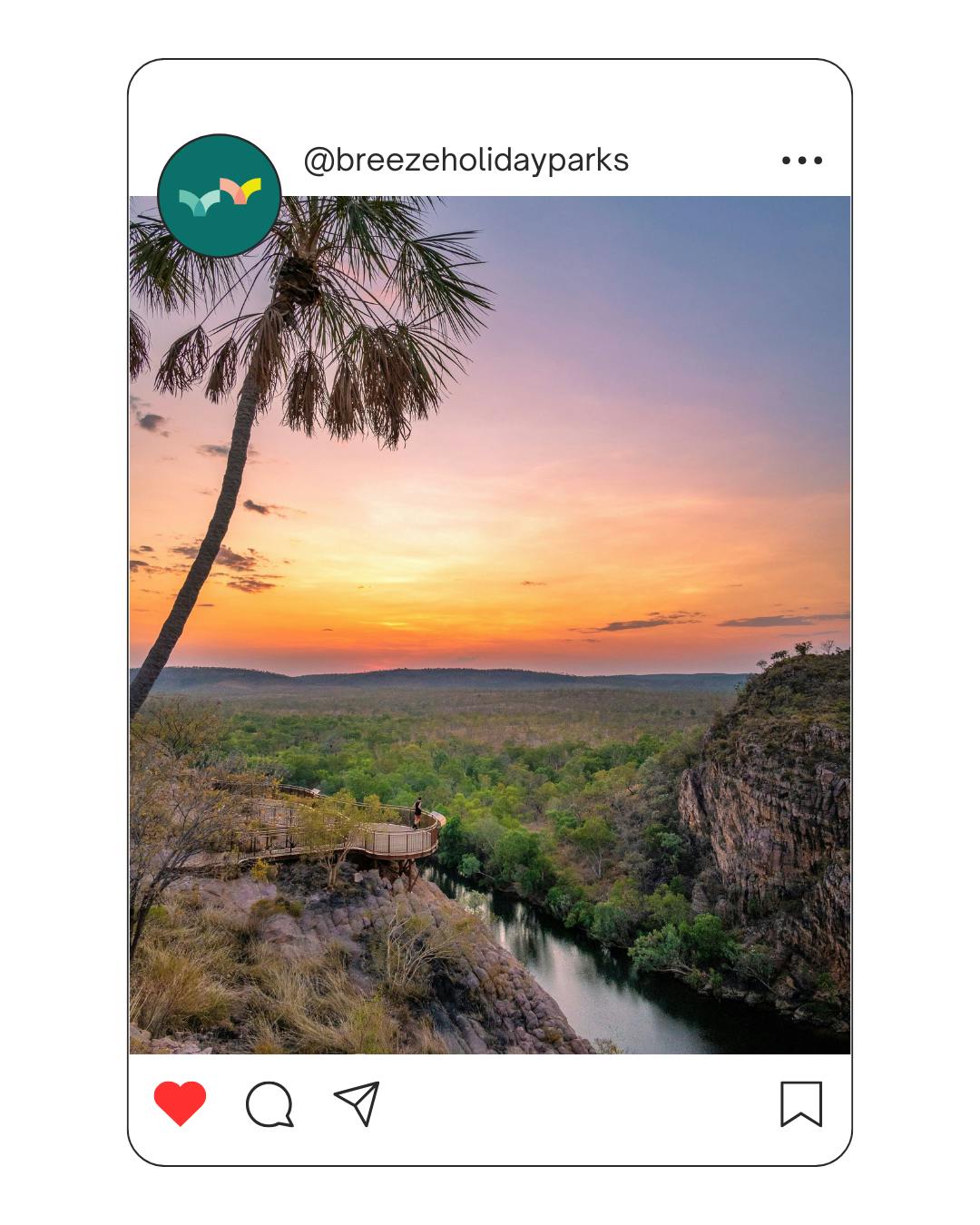
Task: Click the rocky cliff face on the right
Action: [x=771, y=817]
